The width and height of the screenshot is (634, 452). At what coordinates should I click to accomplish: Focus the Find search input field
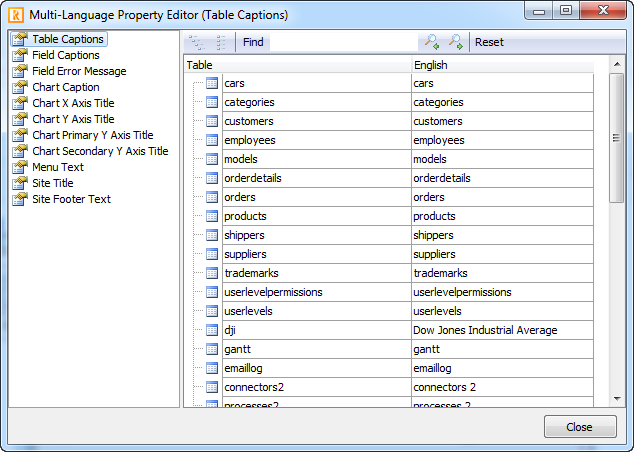point(344,42)
